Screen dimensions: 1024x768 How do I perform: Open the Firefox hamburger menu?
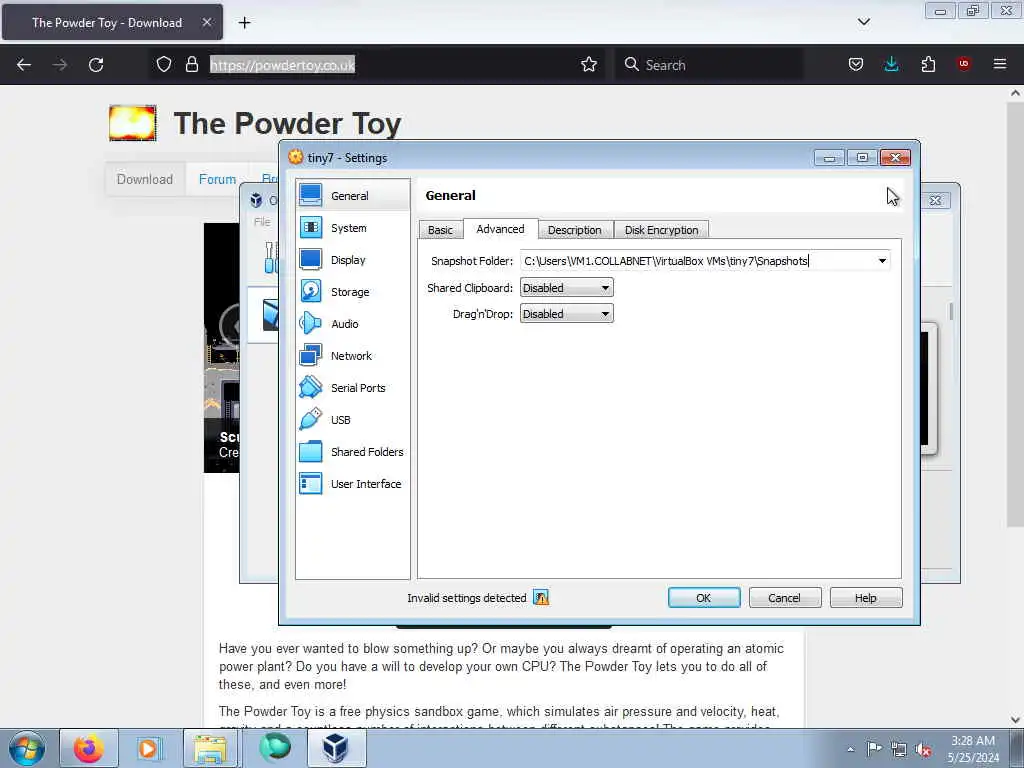(999, 64)
